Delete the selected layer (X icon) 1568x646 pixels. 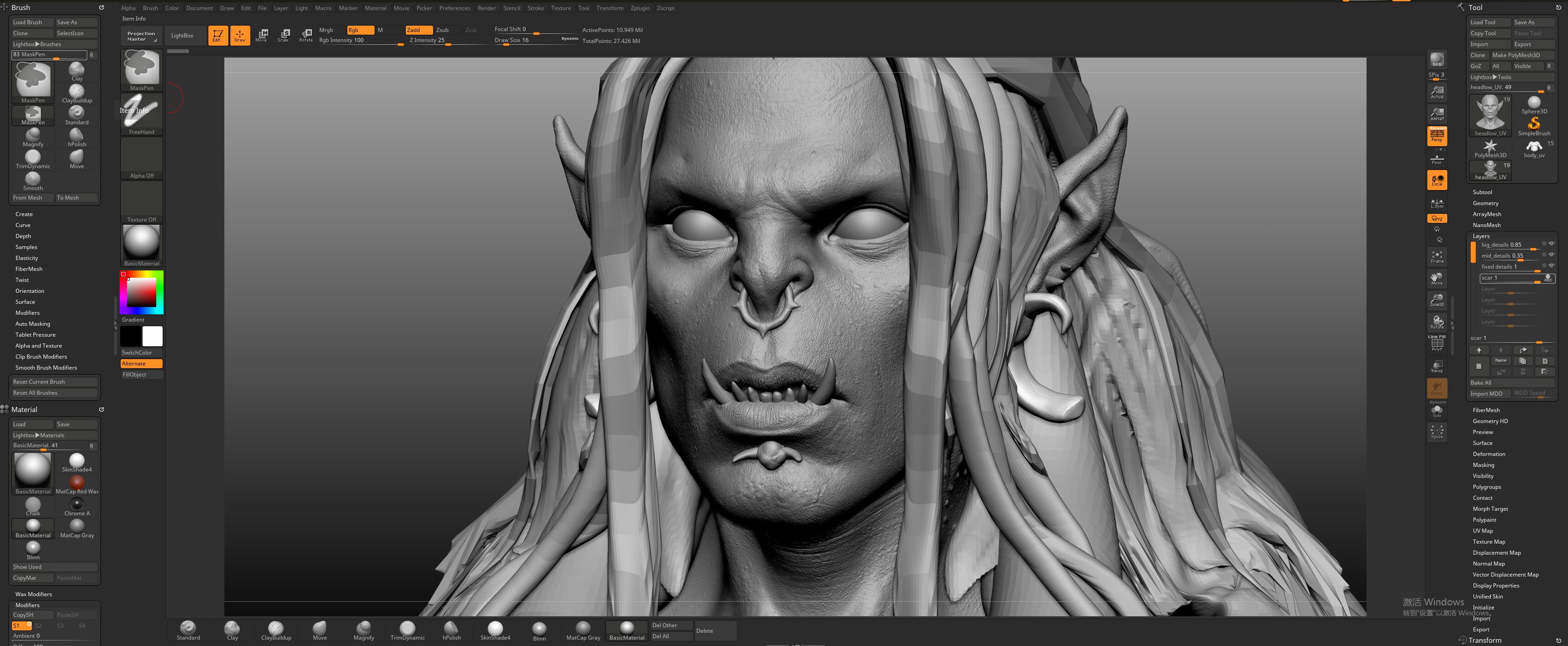point(1544,361)
